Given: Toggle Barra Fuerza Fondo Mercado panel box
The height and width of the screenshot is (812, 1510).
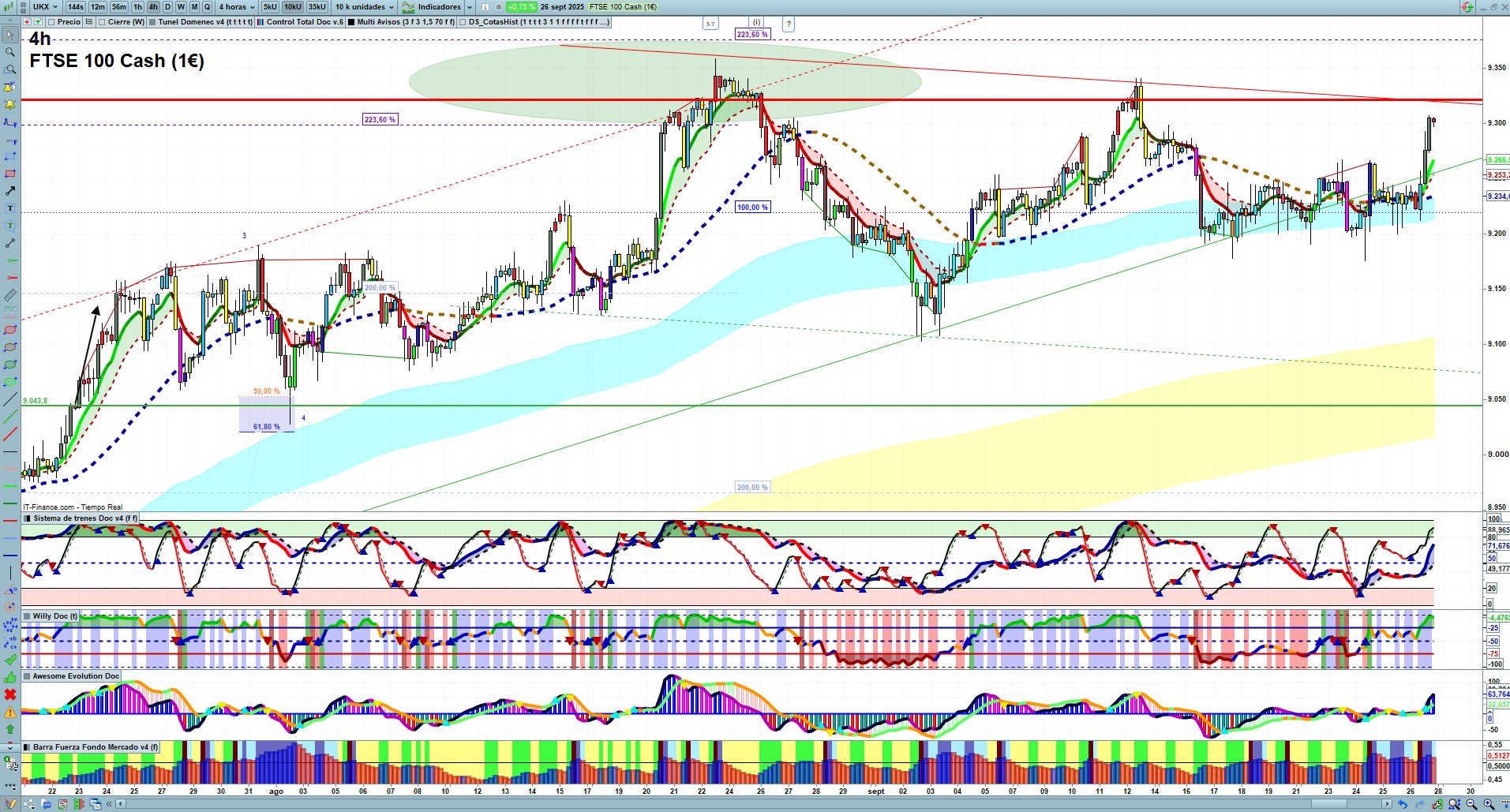Looking at the screenshot, I should click(x=28, y=747).
